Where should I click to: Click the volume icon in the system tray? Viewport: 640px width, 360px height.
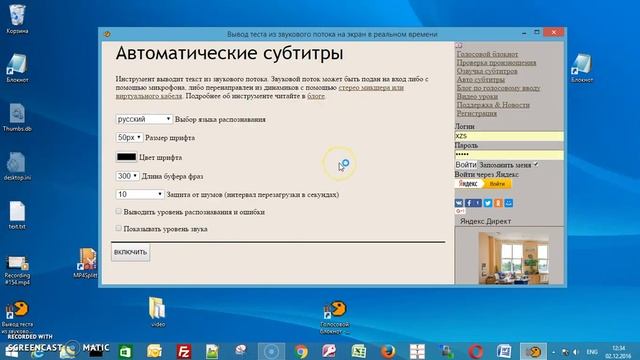(576, 351)
